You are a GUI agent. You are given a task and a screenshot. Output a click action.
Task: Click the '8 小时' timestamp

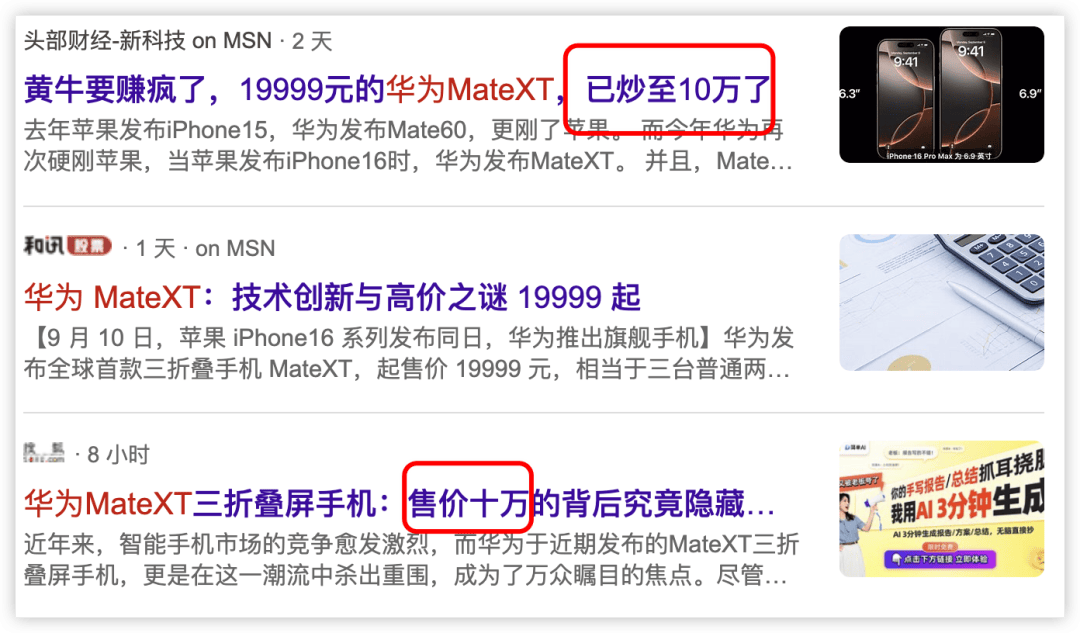pyautogui.click(x=118, y=455)
